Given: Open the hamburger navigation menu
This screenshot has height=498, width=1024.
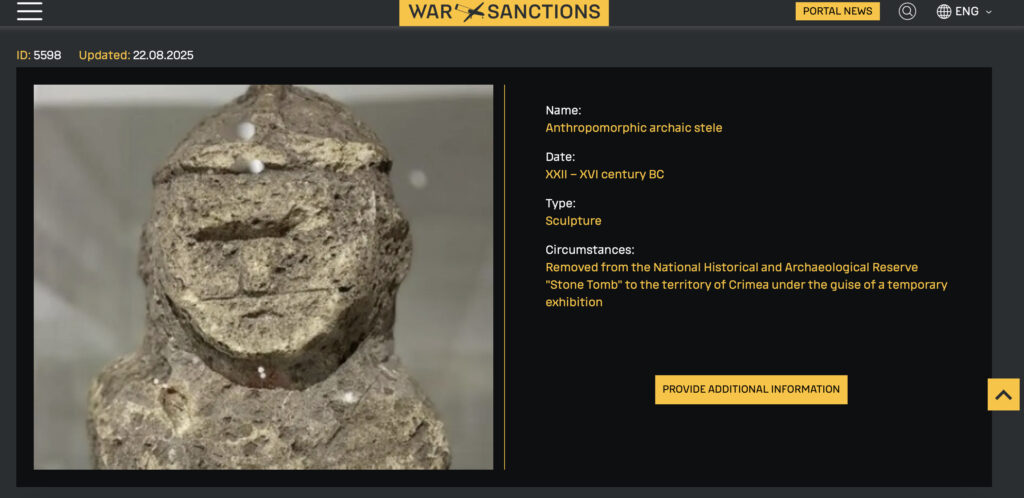Looking at the screenshot, I should click(x=29, y=11).
